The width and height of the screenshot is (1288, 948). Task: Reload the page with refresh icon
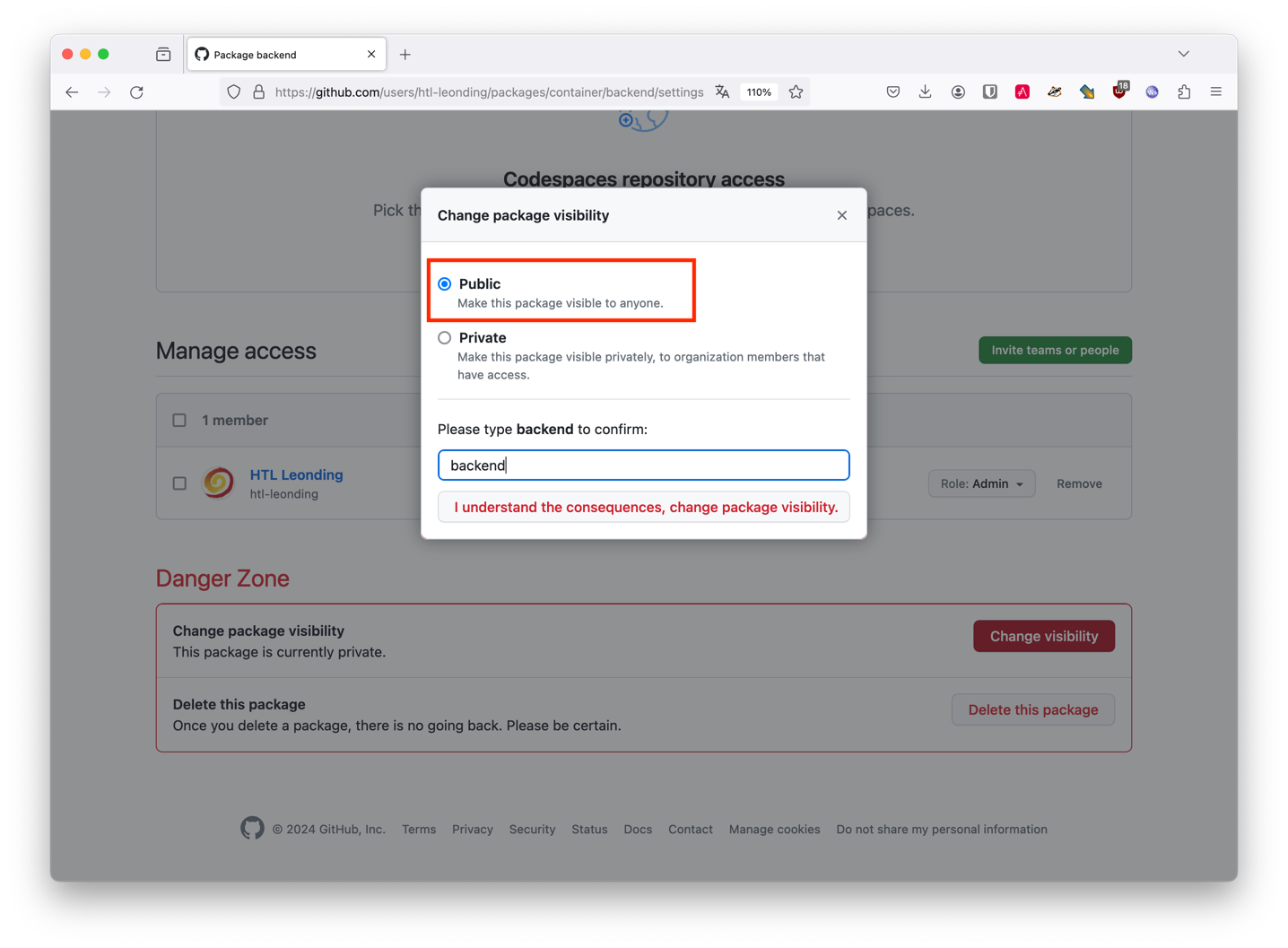pos(136,91)
